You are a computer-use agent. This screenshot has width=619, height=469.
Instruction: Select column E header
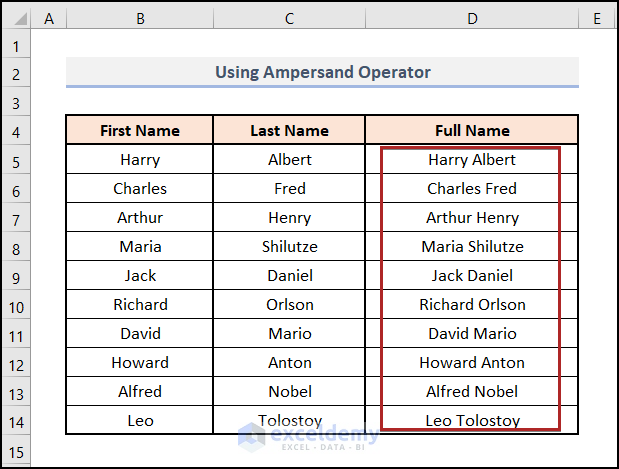pos(596,18)
